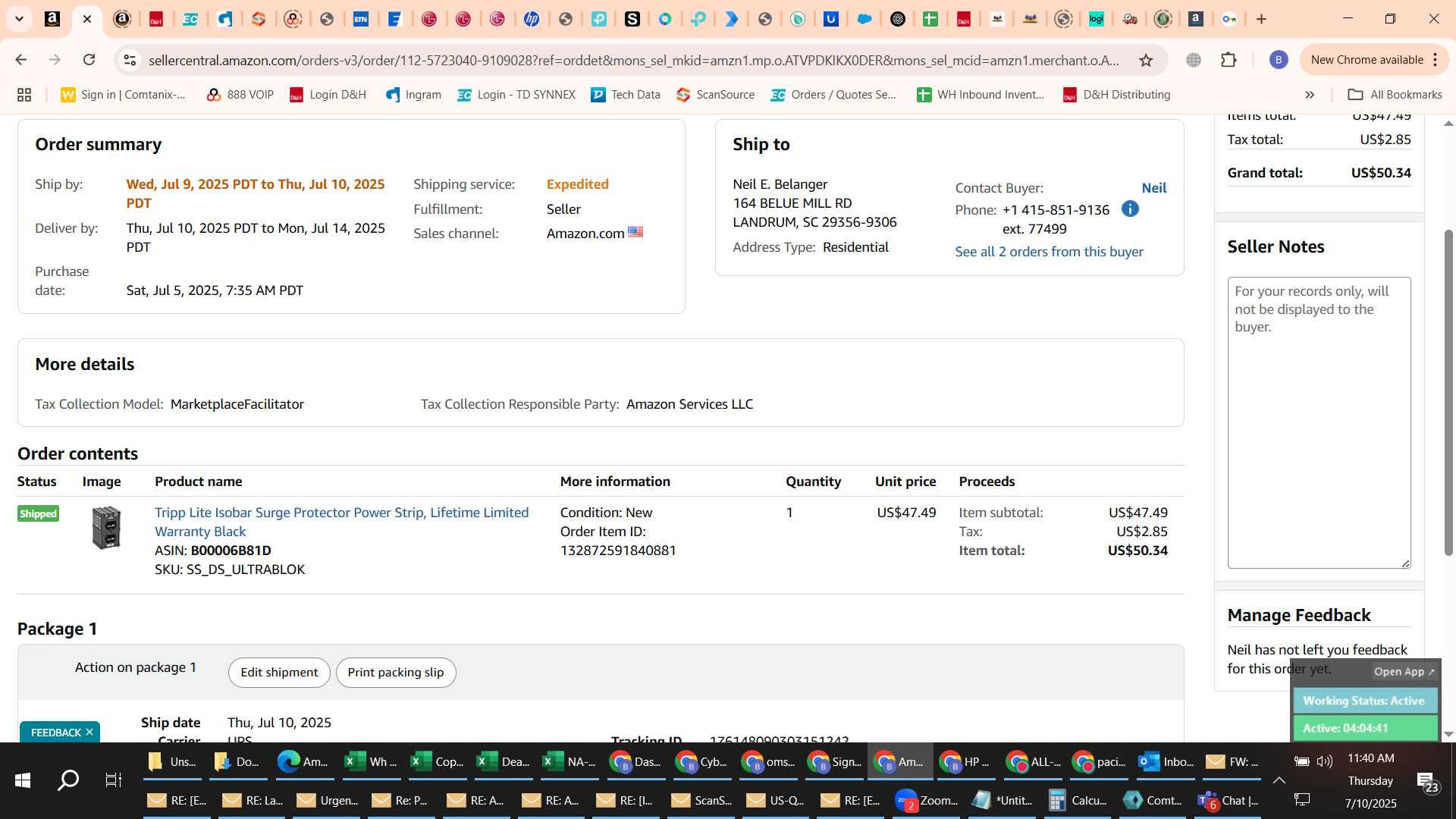Open the Tech Data bookmark
The image size is (1456, 819).
(x=626, y=95)
